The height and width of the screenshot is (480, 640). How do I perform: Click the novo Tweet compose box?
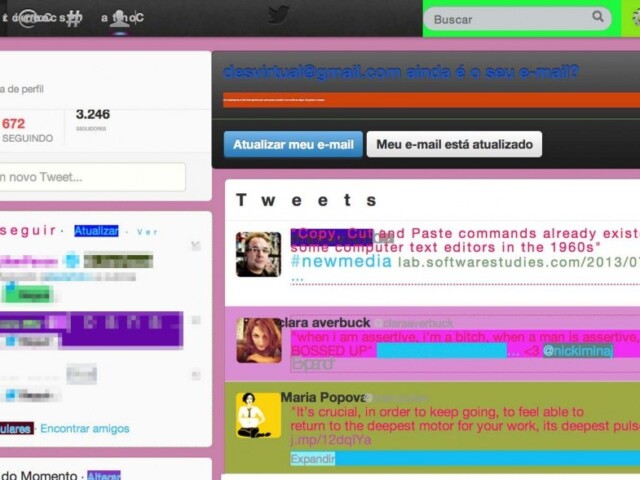(x=92, y=177)
